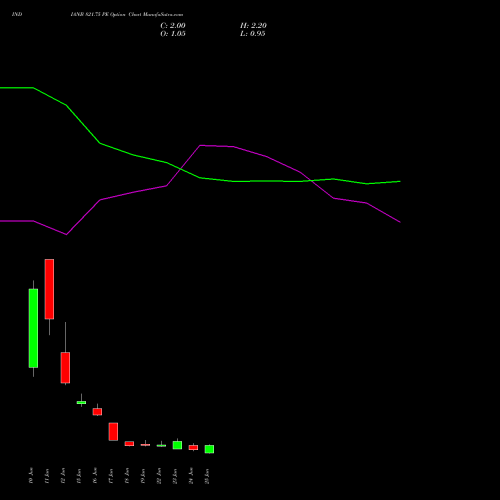Click the "10 Jun" date axis label

[x=31, y=476]
